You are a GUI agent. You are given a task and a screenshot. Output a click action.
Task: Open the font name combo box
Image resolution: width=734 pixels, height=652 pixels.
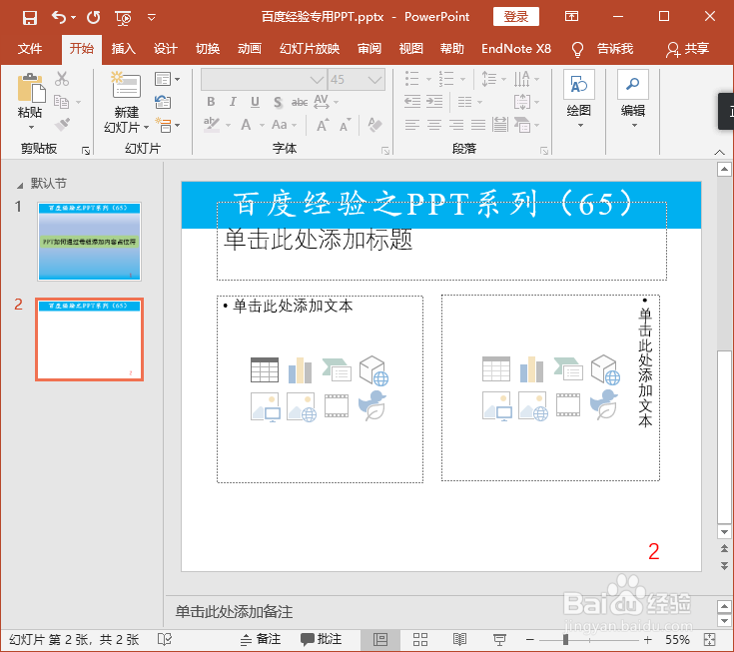click(x=264, y=80)
